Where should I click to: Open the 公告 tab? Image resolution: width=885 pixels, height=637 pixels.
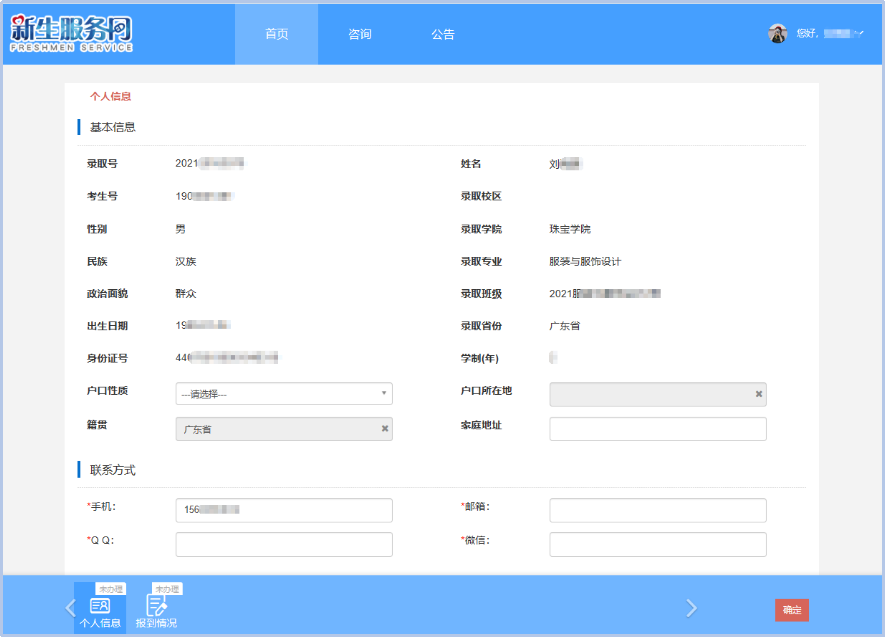442,33
